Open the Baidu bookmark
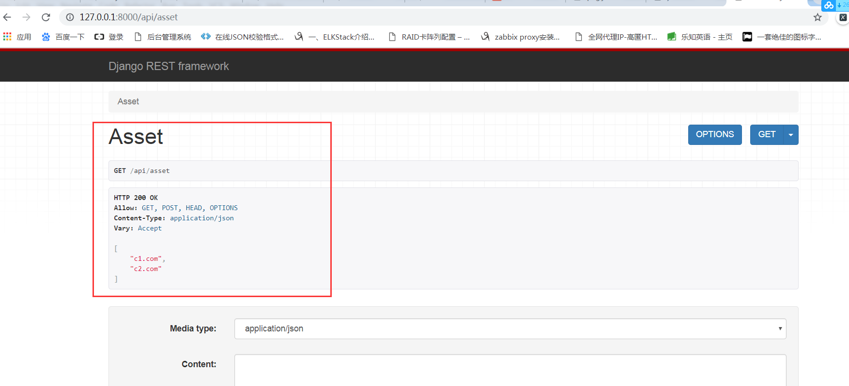This screenshot has width=849, height=386. [x=63, y=37]
